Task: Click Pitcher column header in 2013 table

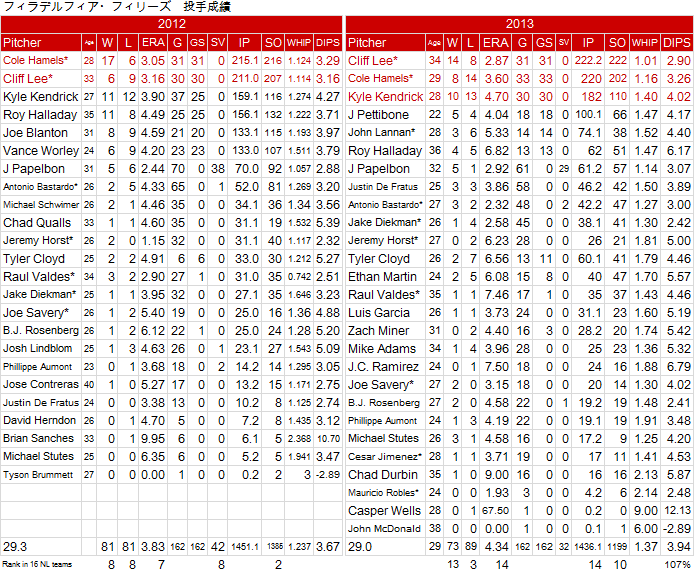Action: 386,42
